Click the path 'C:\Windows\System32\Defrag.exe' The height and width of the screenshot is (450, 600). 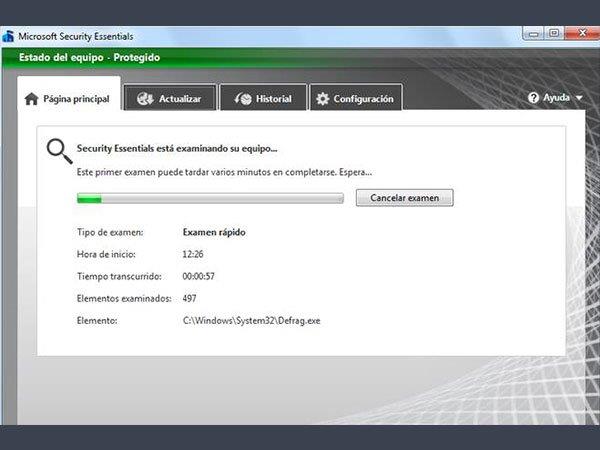coord(251,321)
